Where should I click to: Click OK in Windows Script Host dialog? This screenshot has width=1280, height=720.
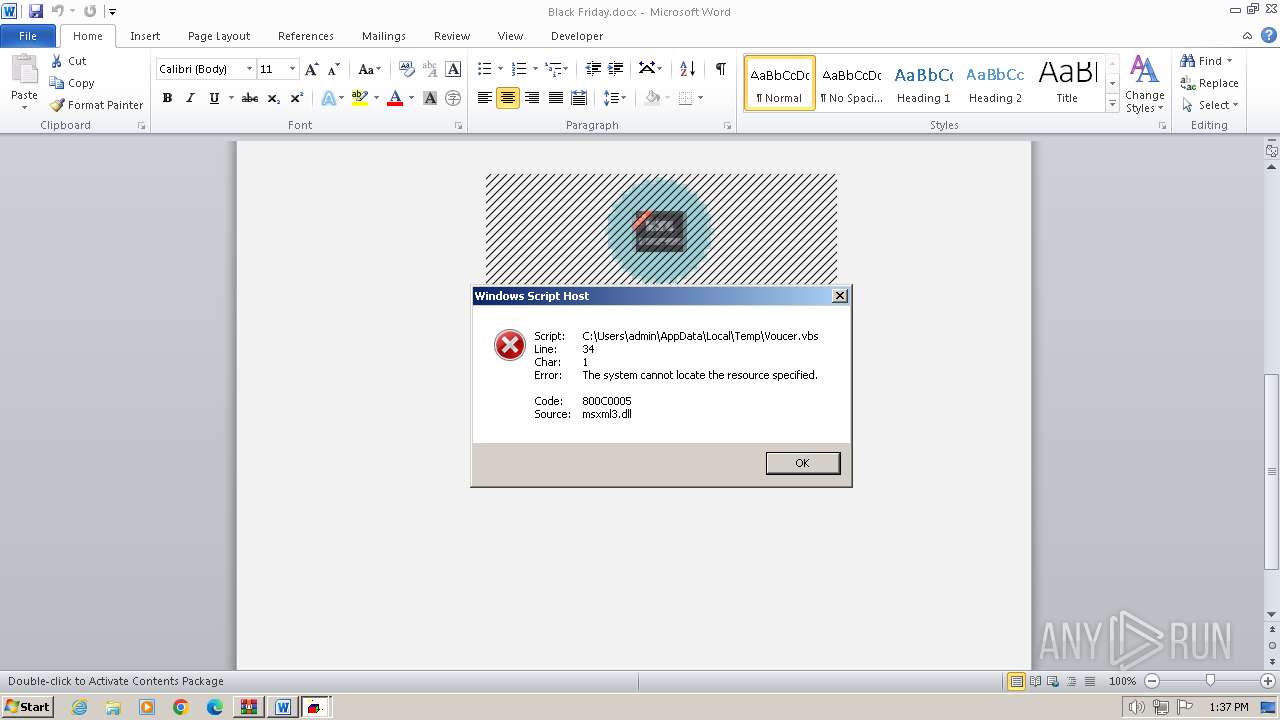click(x=802, y=463)
